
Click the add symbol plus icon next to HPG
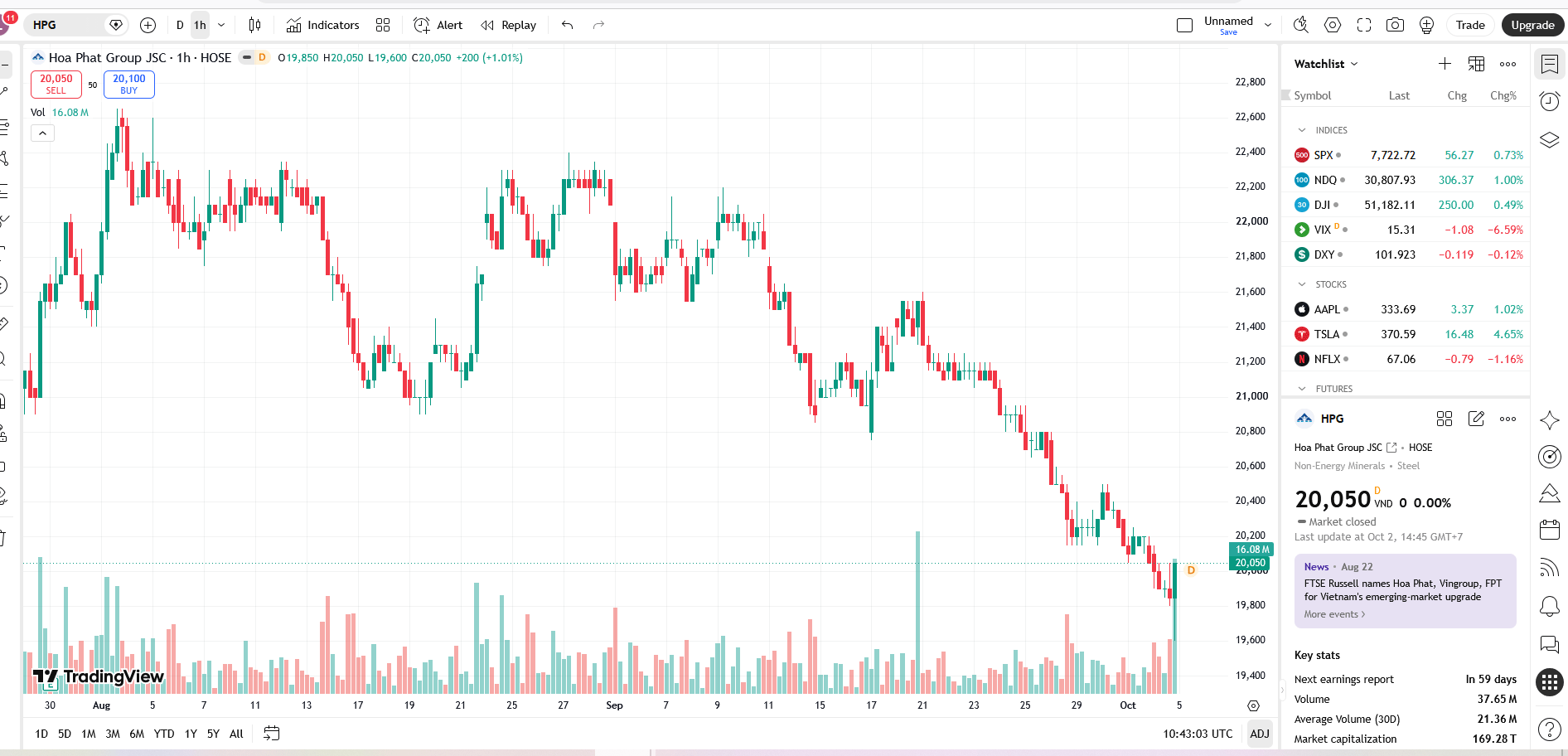click(148, 25)
